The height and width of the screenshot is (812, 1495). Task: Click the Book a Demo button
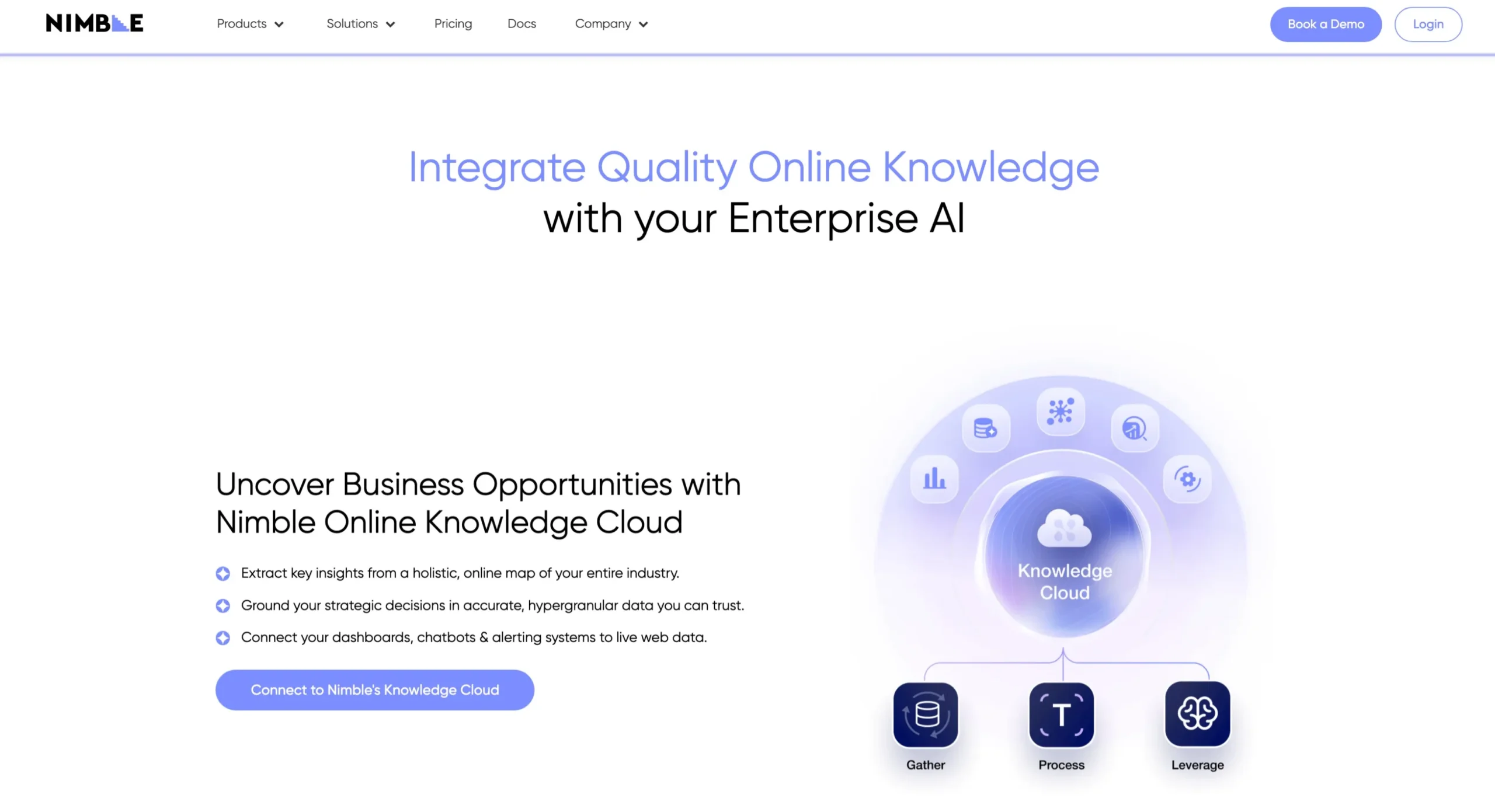[1326, 24]
